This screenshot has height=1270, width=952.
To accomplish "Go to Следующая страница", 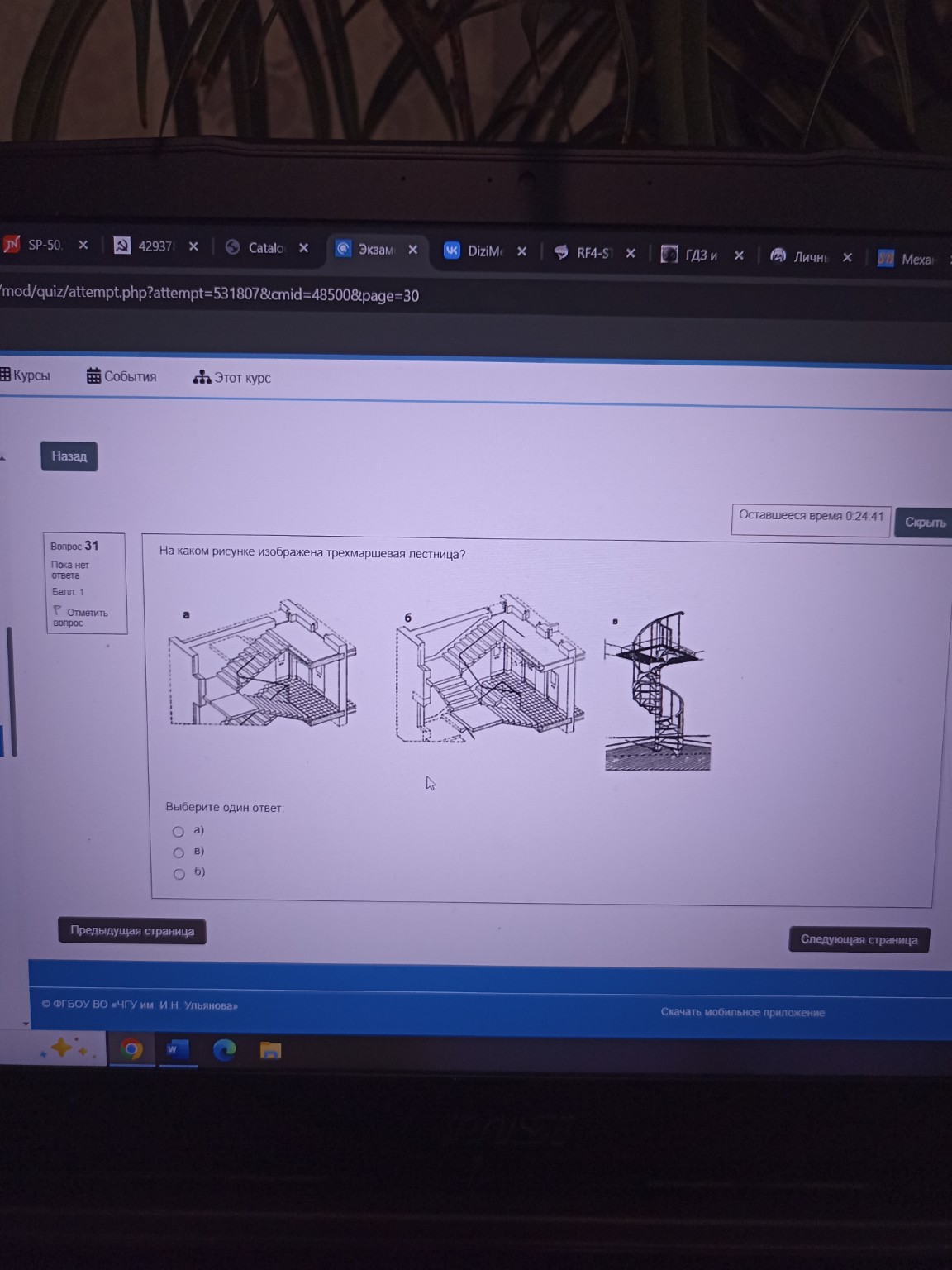I will pyautogui.click(x=859, y=939).
